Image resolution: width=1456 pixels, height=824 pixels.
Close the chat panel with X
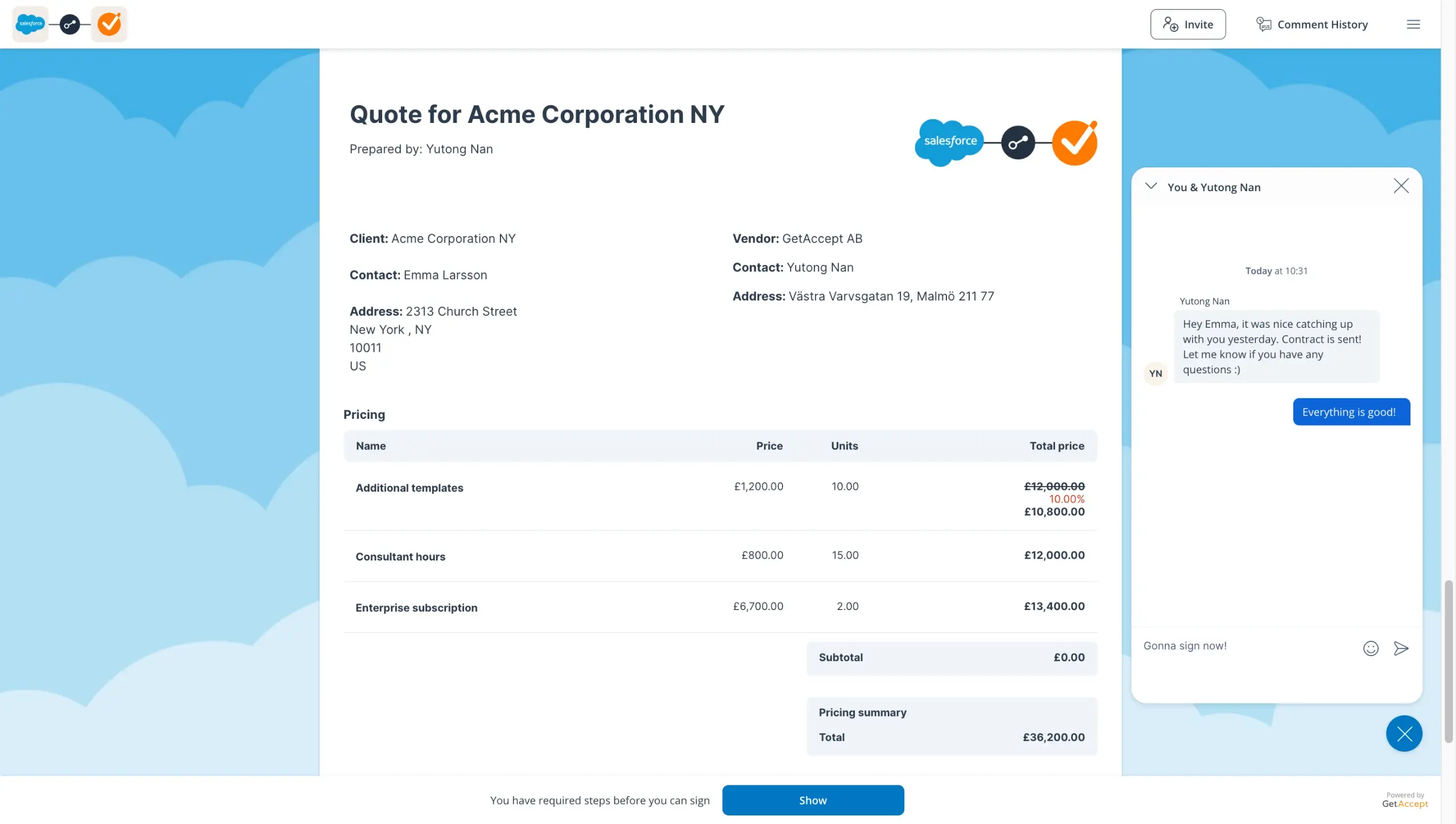click(x=1401, y=186)
